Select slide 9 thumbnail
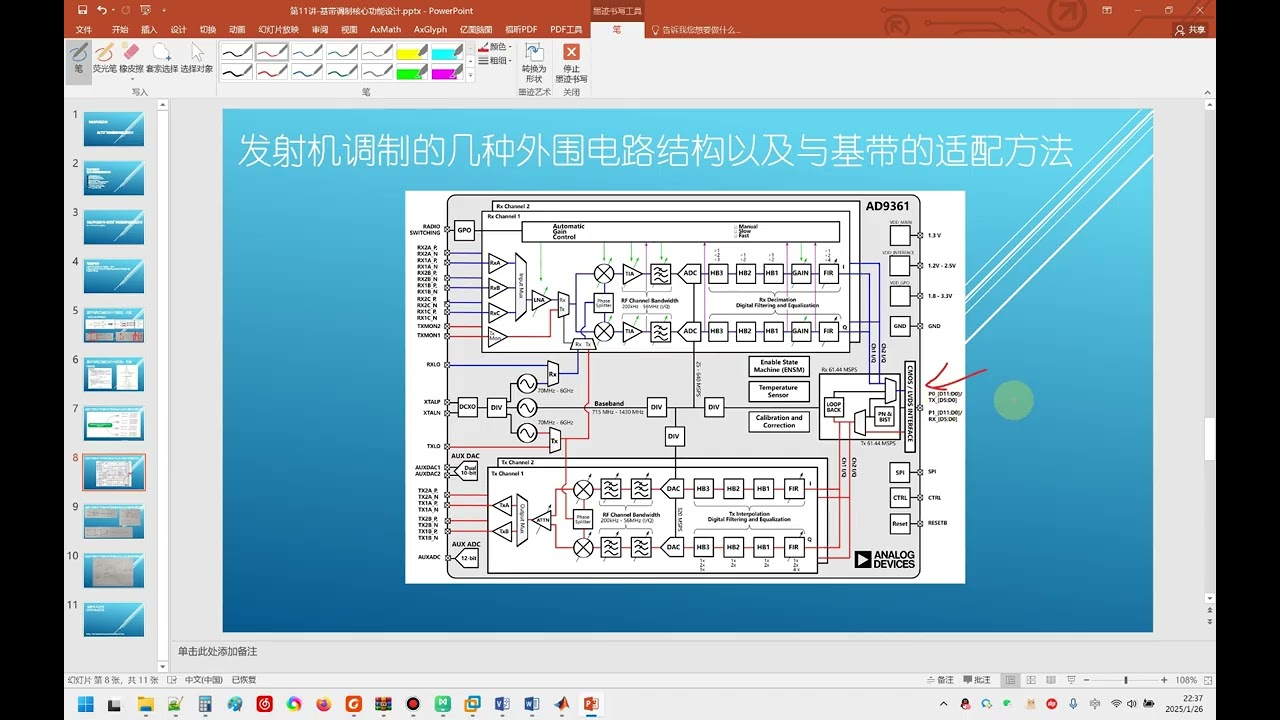1280x720 pixels. 113,521
